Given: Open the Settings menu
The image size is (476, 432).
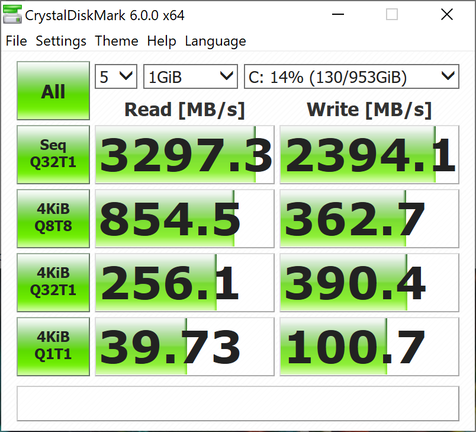Looking at the screenshot, I should pos(61,41).
